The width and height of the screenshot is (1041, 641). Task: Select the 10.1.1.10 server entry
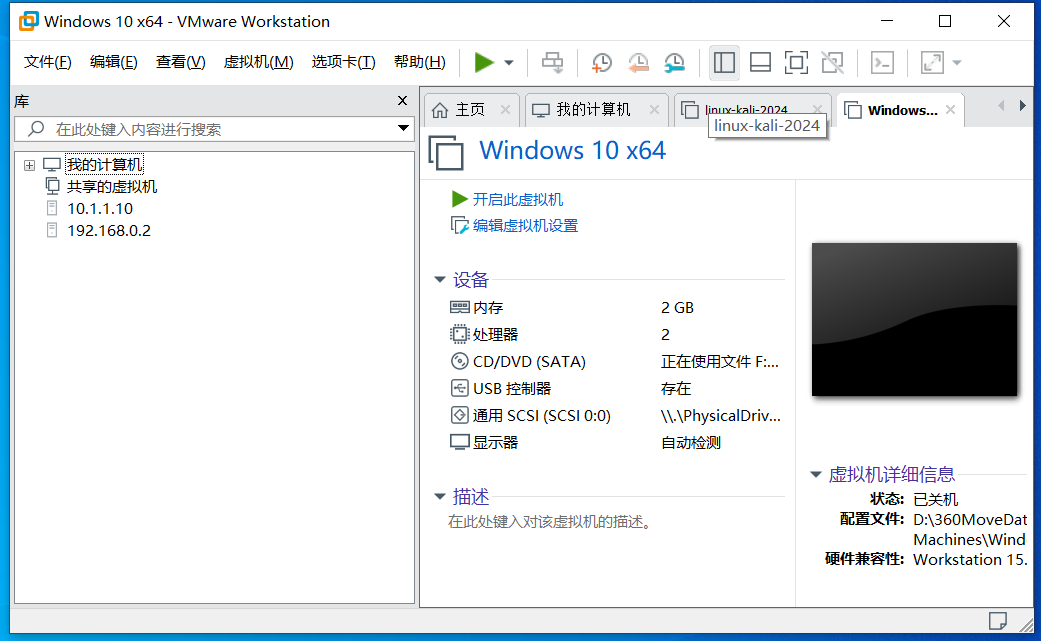[x=100, y=208]
